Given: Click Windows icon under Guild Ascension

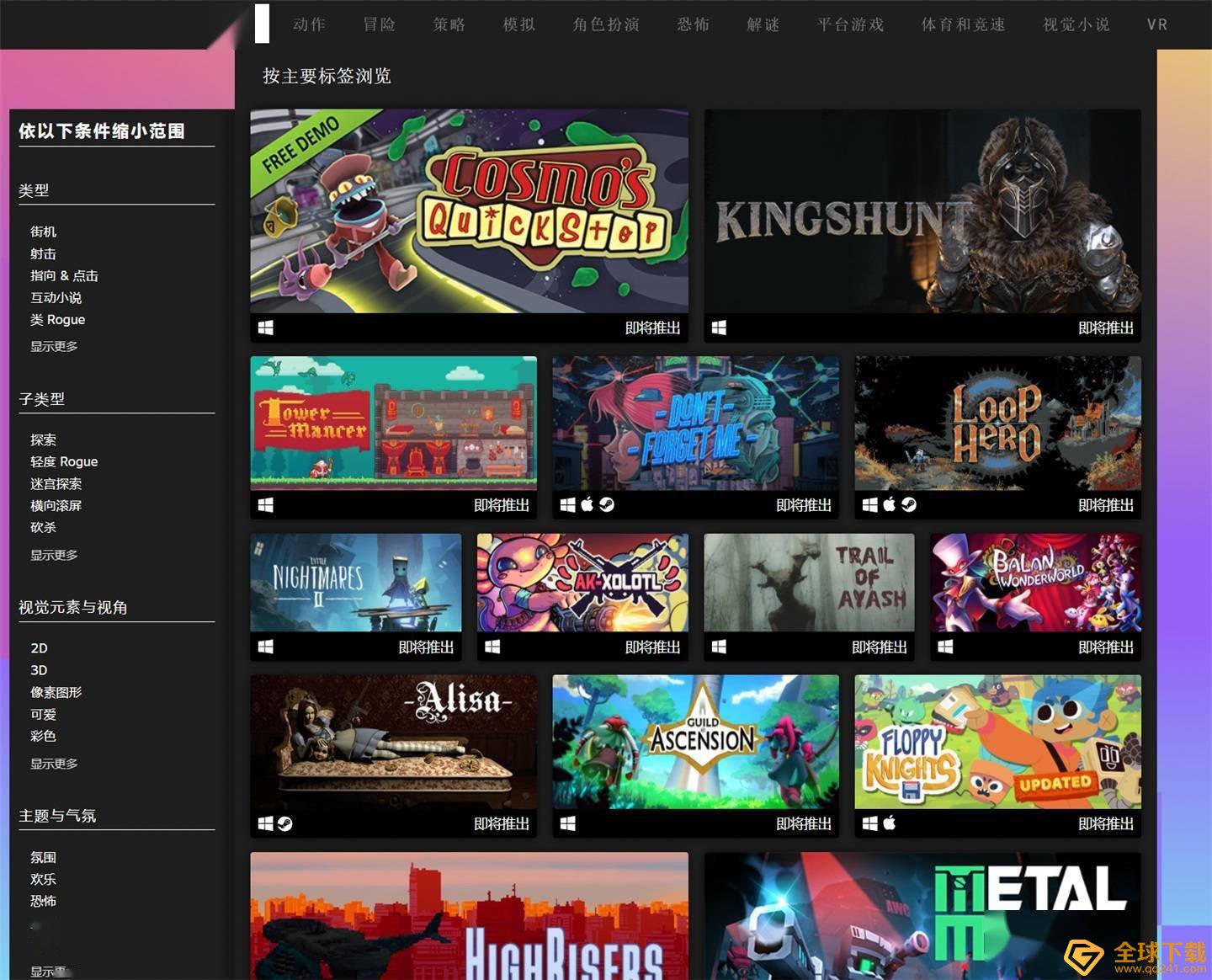Looking at the screenshot, I should coord(568,823).
